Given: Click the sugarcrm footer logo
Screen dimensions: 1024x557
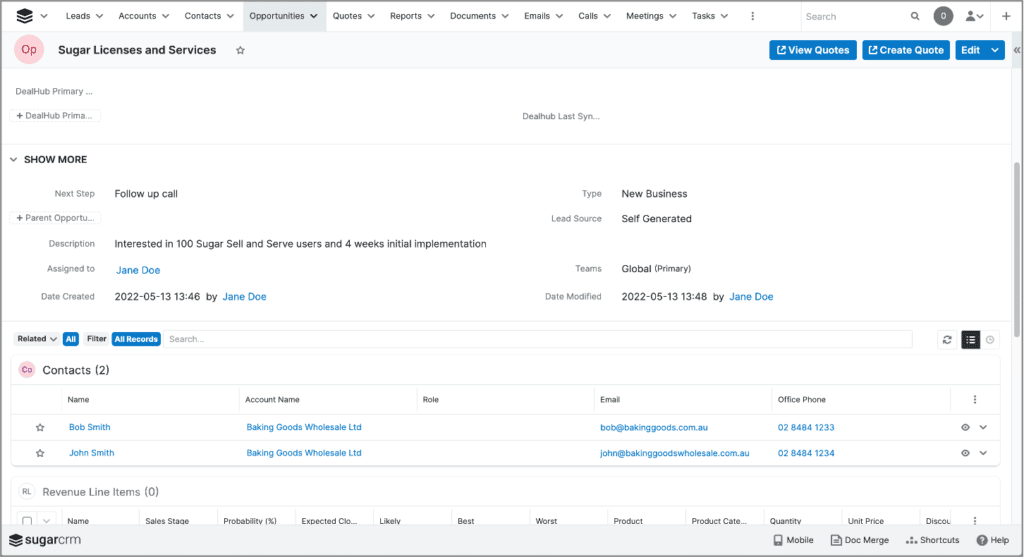Looking at the screenshot, I should pos(45,540).
